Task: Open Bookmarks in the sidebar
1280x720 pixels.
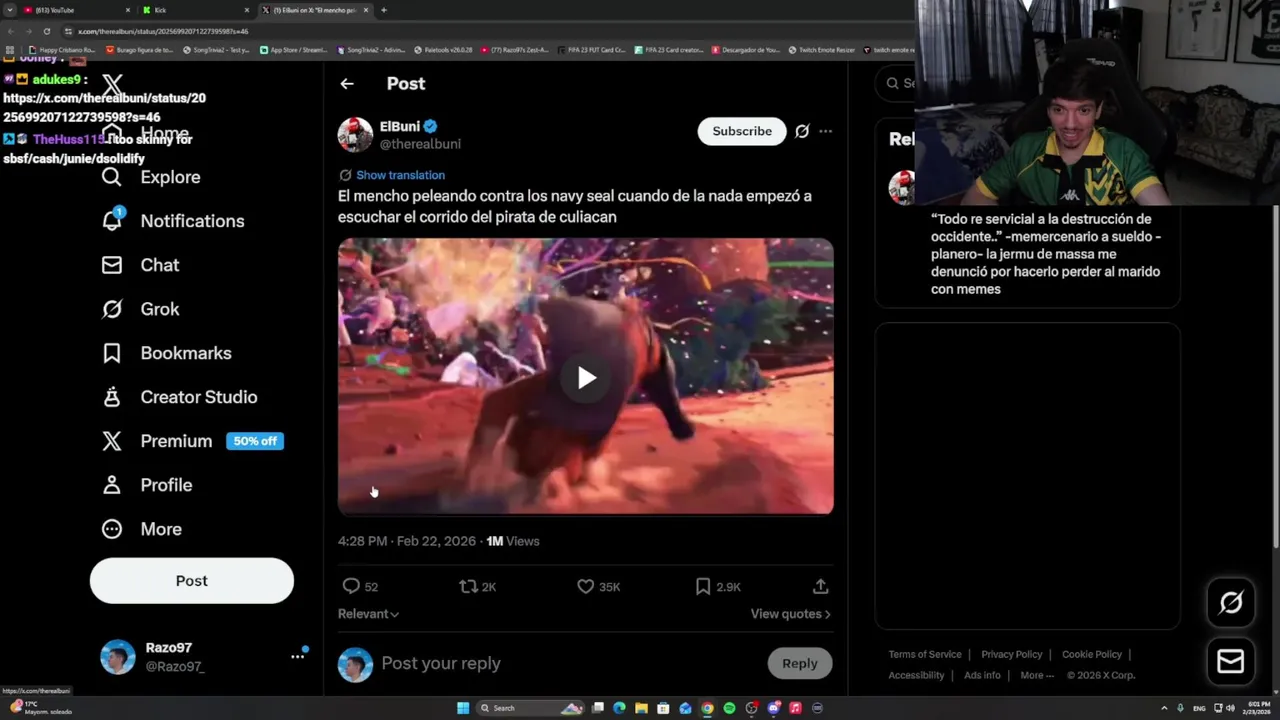Action: 167,353
